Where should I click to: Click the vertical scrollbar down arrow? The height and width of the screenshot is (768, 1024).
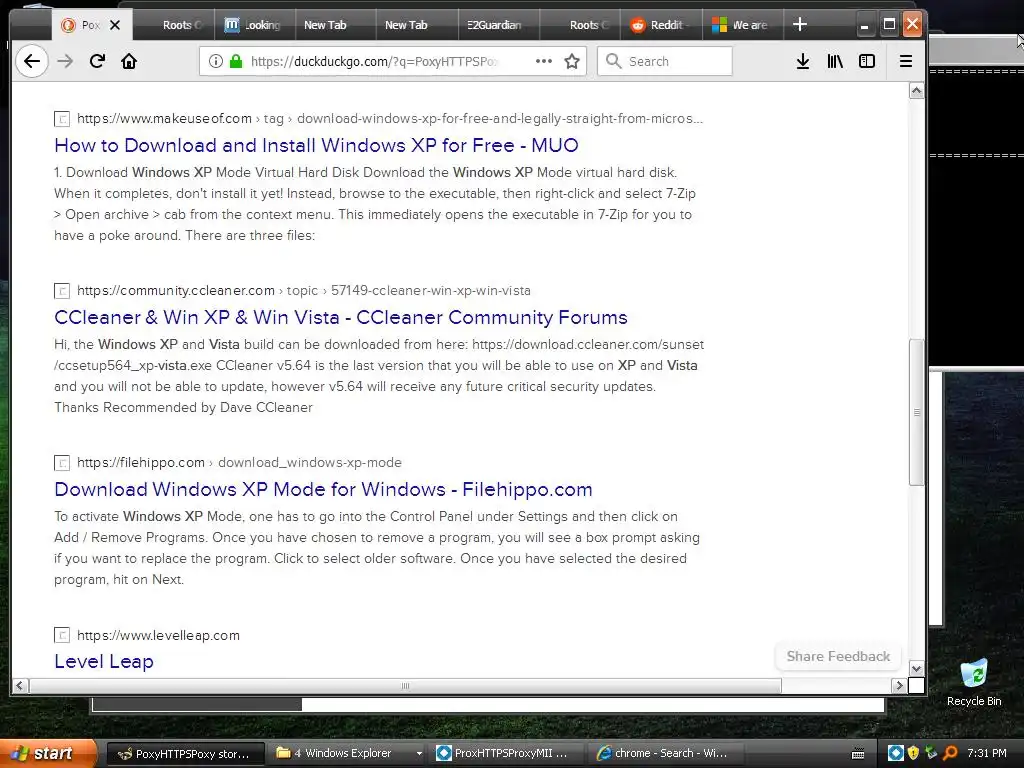tap(916, 669)
